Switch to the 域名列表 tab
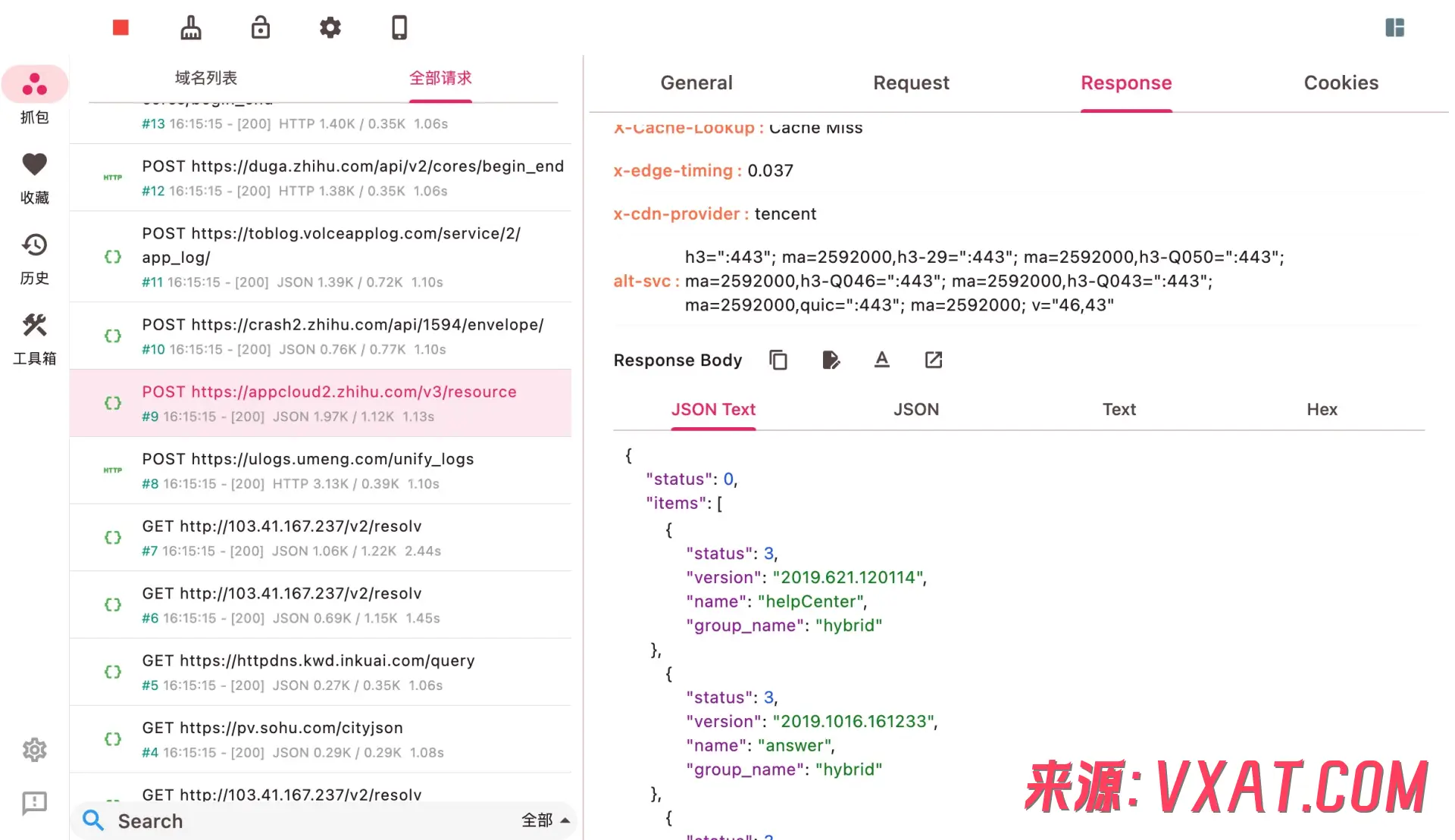 coord(206,78)
